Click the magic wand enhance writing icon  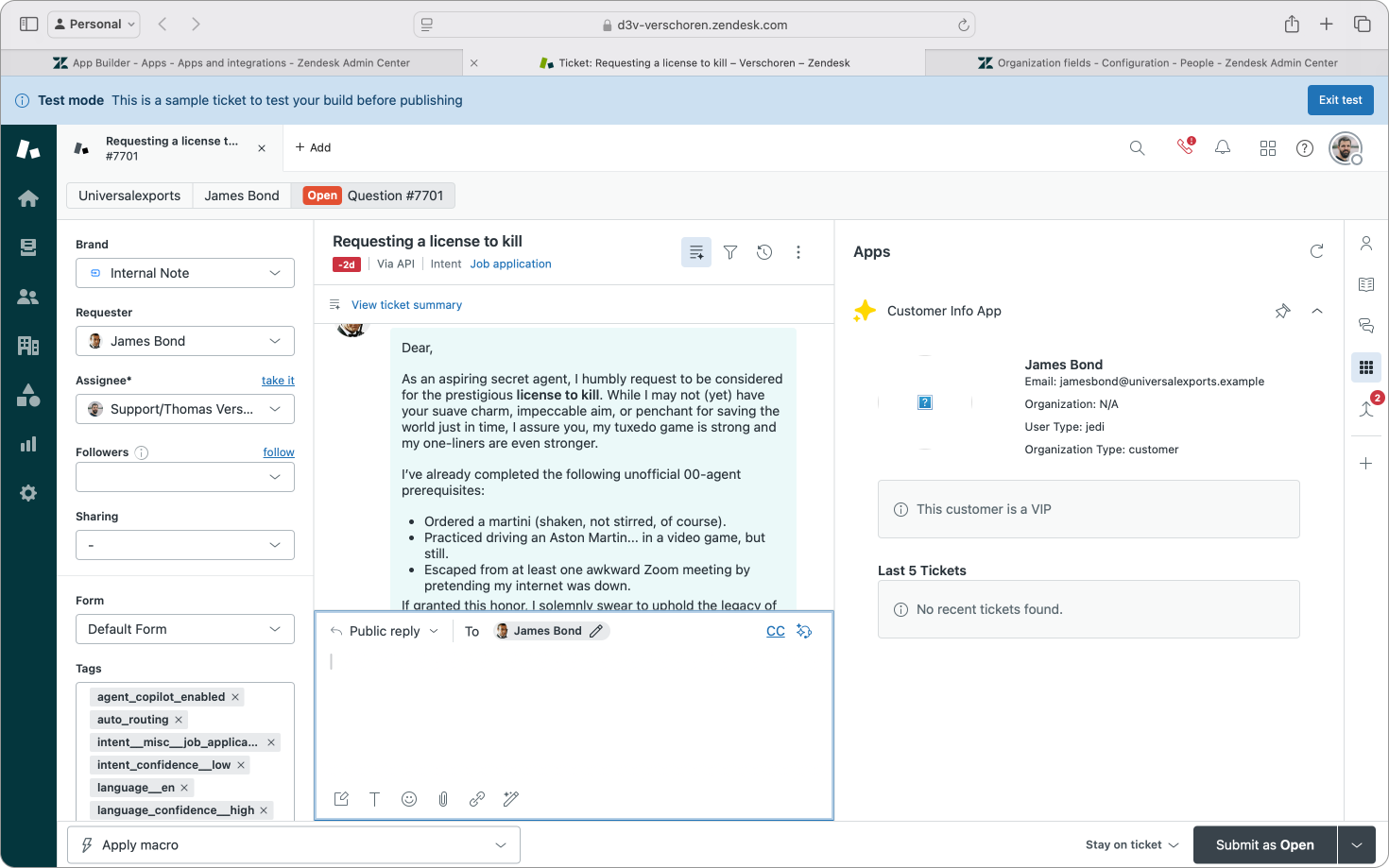tap(511, 799)
